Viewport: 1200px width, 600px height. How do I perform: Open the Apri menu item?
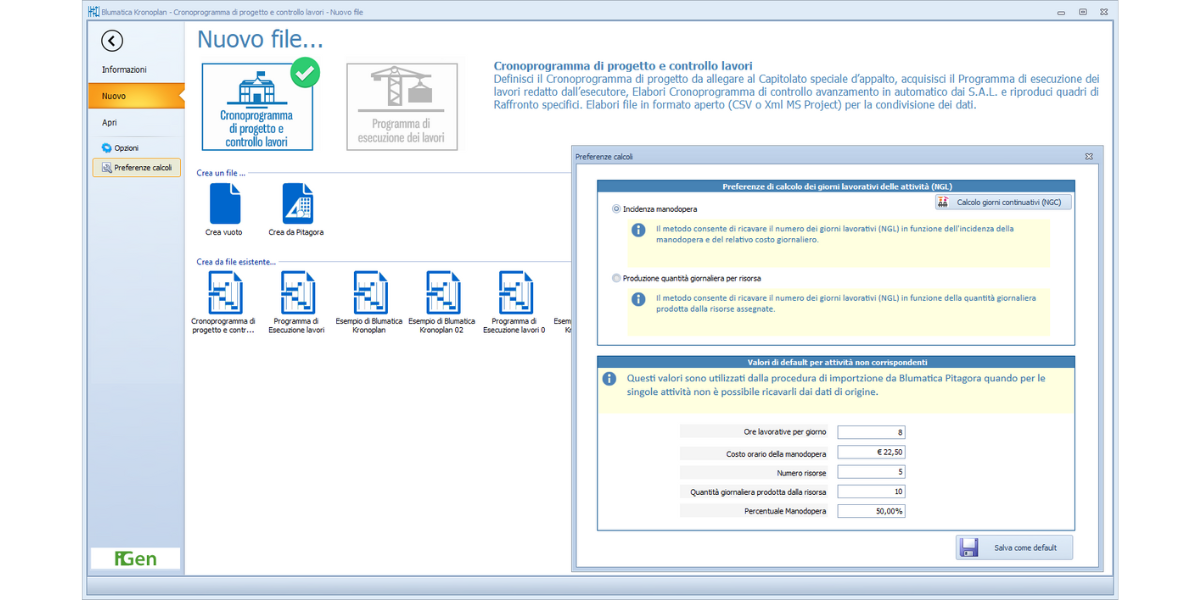tap(110, 122)
